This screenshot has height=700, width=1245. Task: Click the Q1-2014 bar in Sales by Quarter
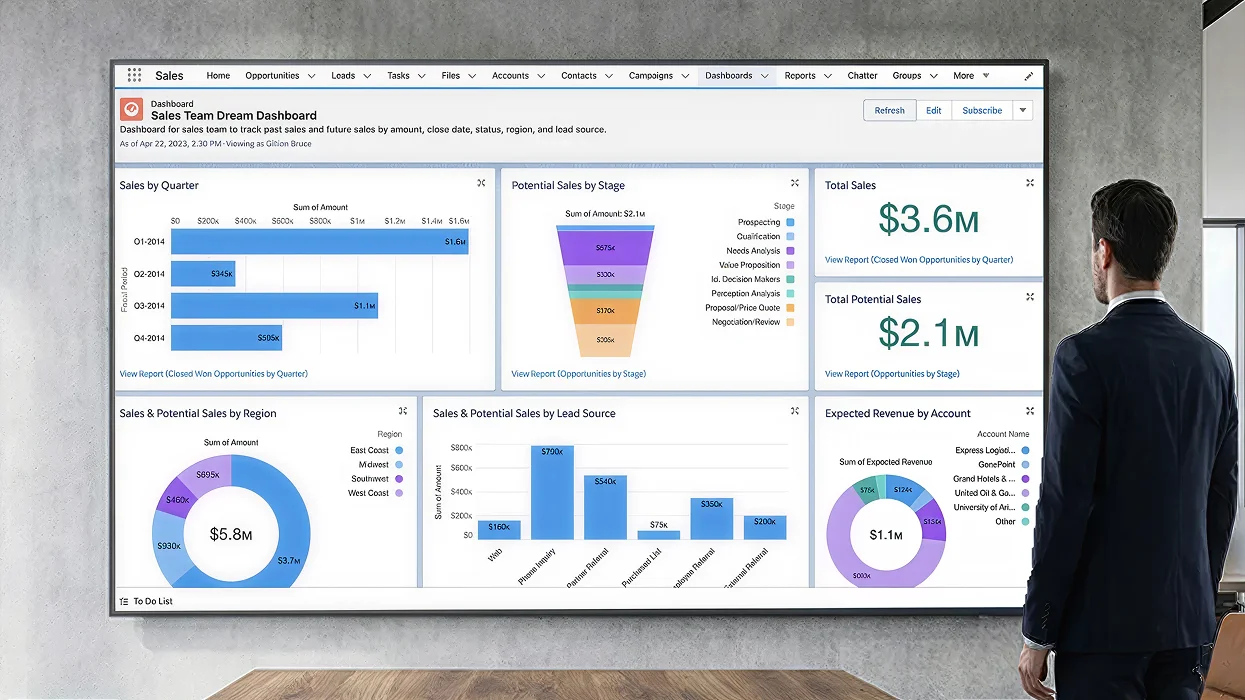tap(319, 241)
